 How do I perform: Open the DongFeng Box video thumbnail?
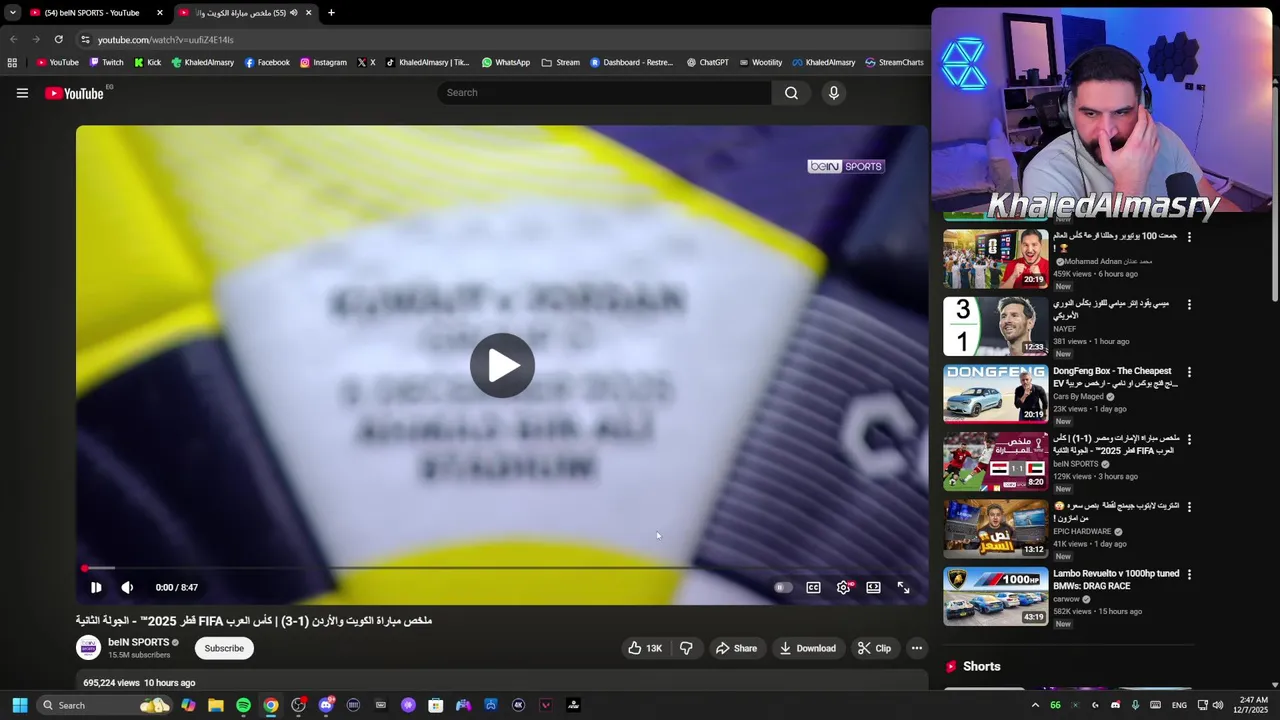coord(995,393)
